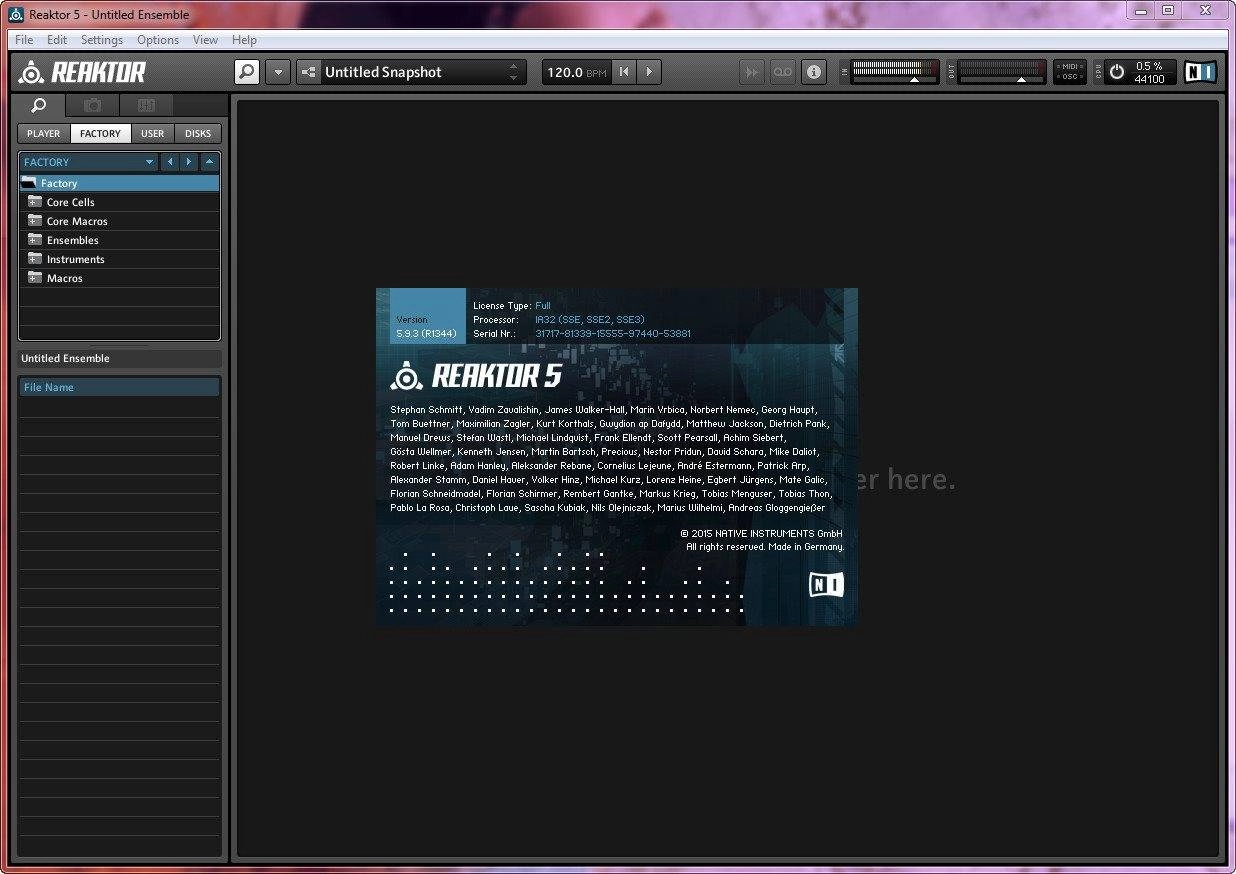The image size is (1236, 874).
Task: Go up one folder level arrow
Action: pyautogui.click(x=209, y=162)
